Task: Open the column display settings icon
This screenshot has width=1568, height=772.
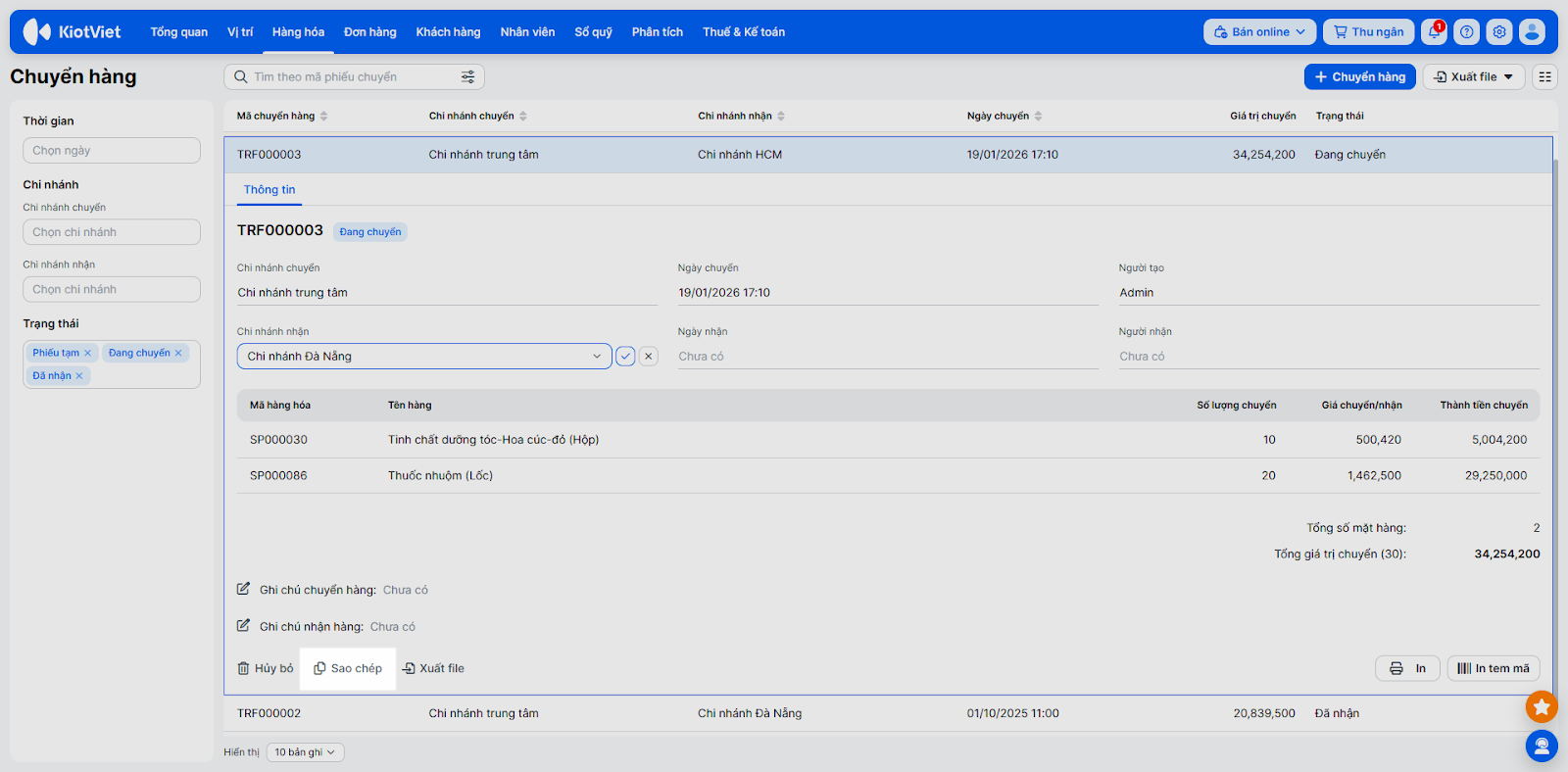Action: tap(1544, 76)
